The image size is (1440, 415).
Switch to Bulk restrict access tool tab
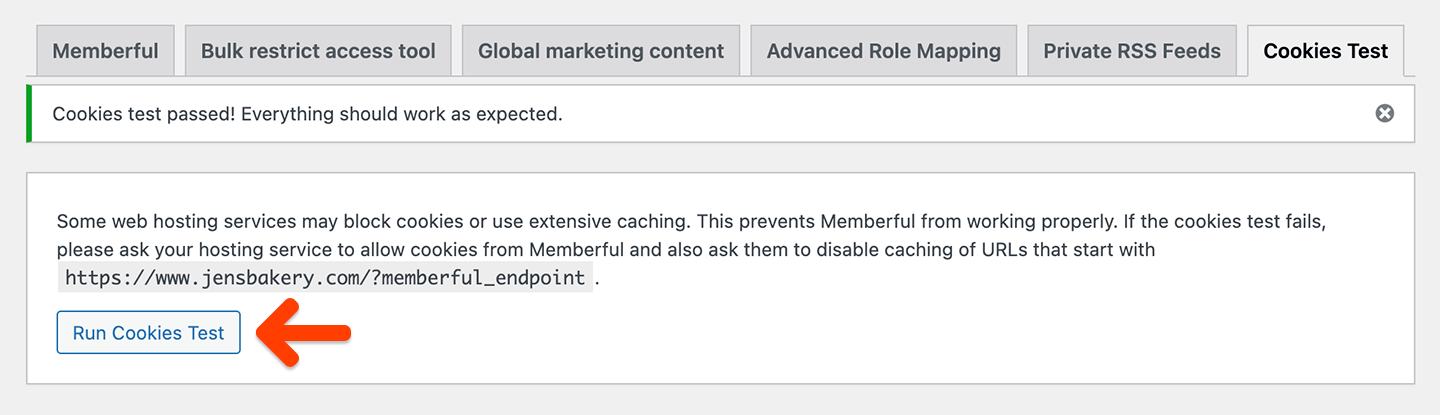pyautogui.click(x=318, y=51)
